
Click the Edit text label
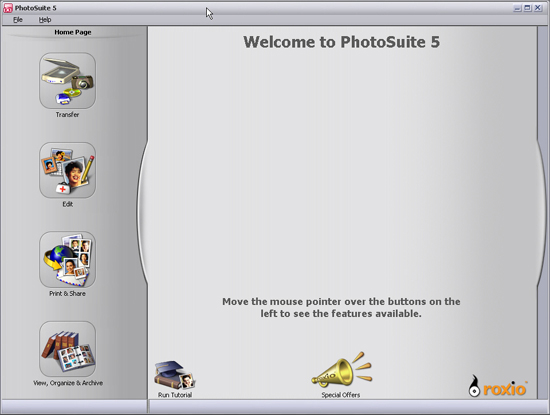pos(68,204)
